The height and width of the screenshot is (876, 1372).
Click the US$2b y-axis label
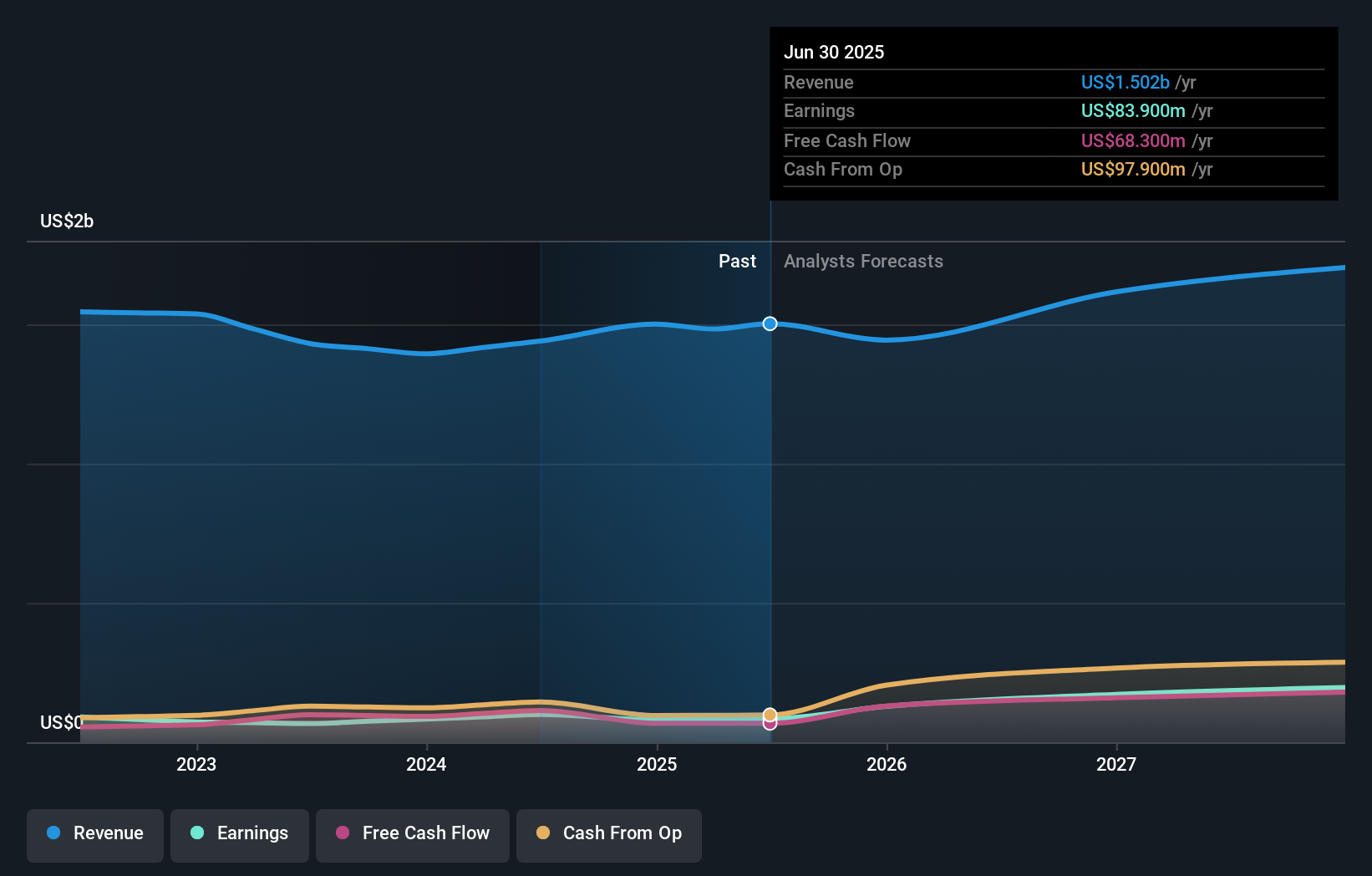[x=67, y=221]
